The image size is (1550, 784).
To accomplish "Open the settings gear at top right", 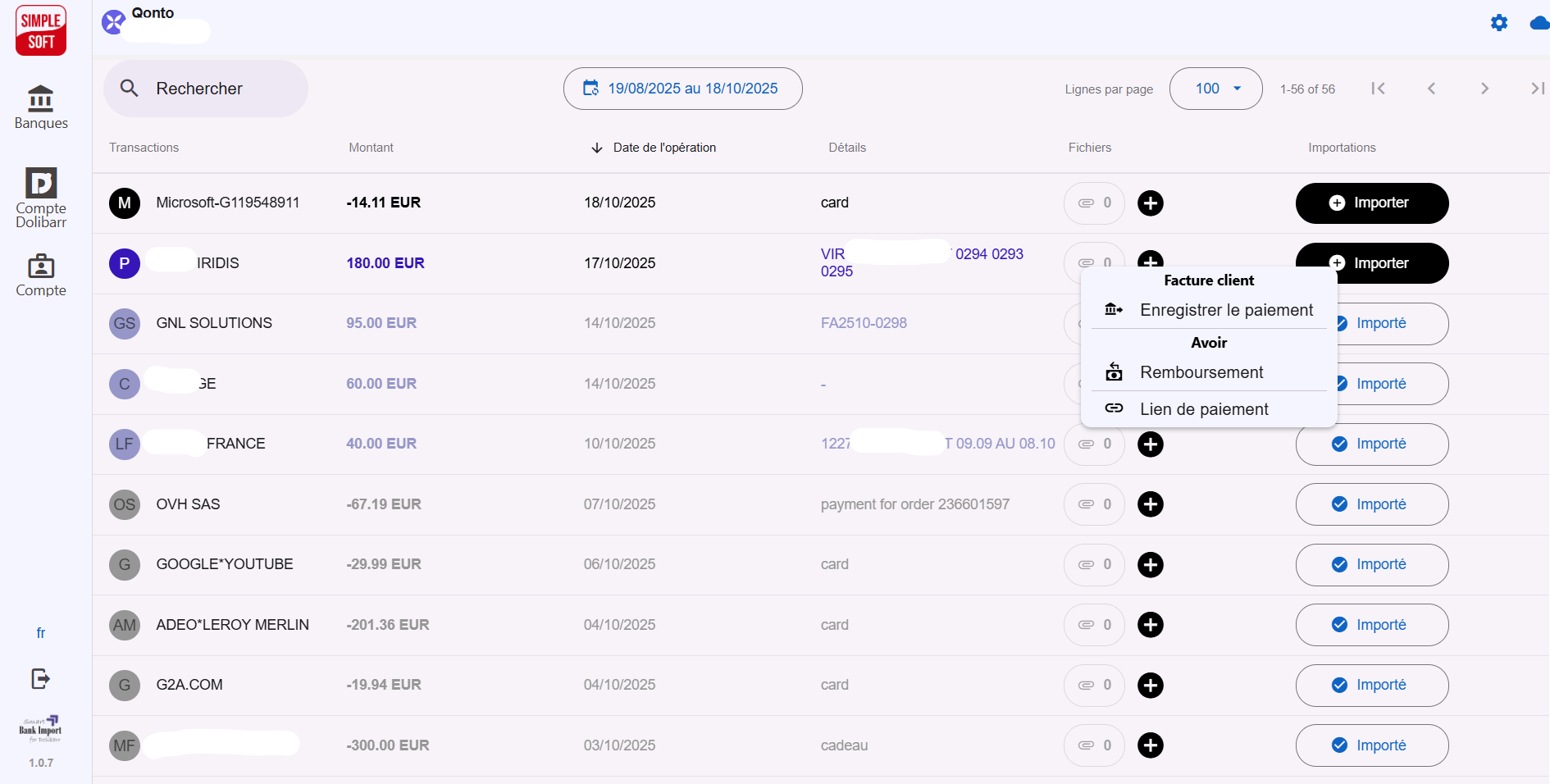I will [x=1499, y=23].
